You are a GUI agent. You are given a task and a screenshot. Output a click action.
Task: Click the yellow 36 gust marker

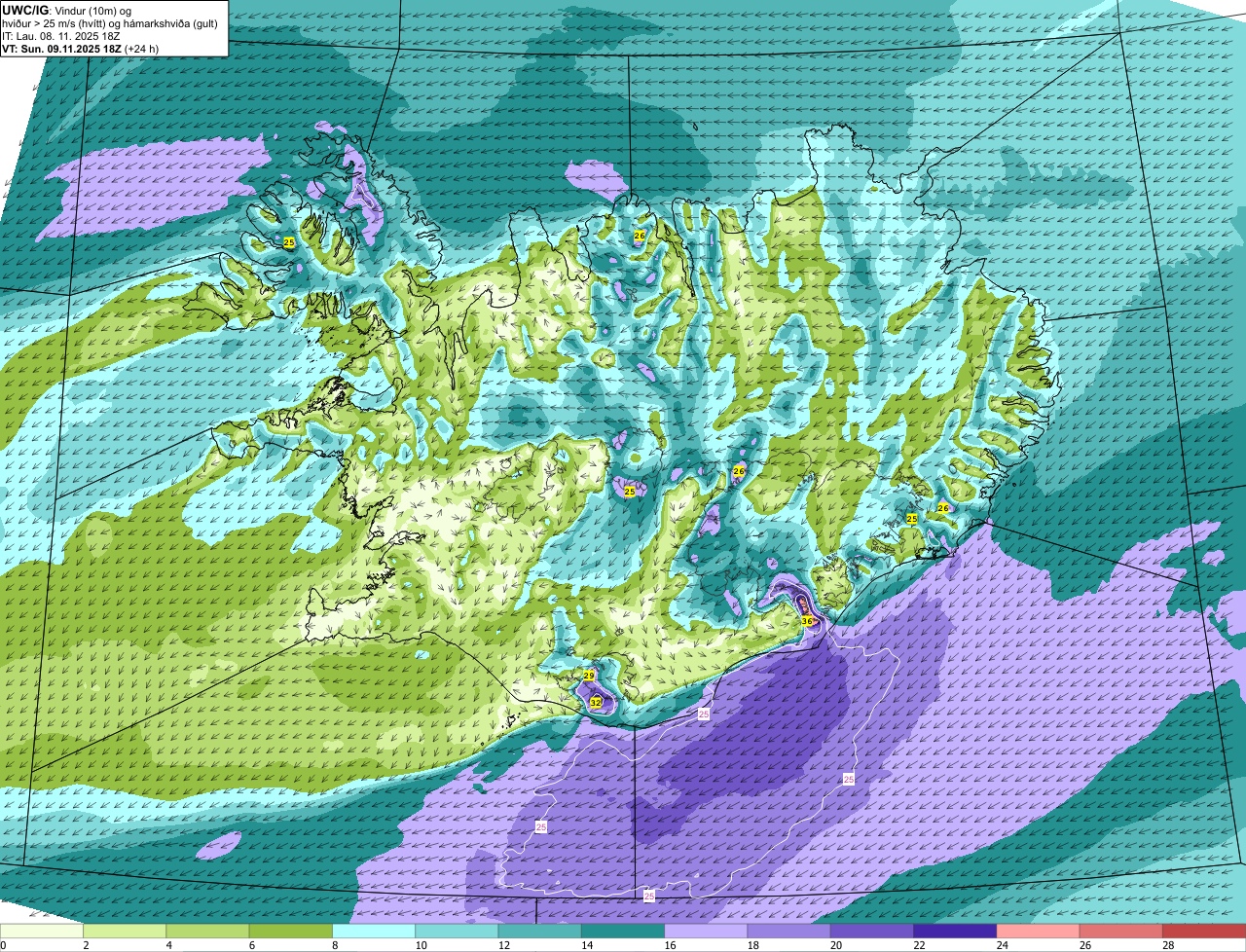807,621
